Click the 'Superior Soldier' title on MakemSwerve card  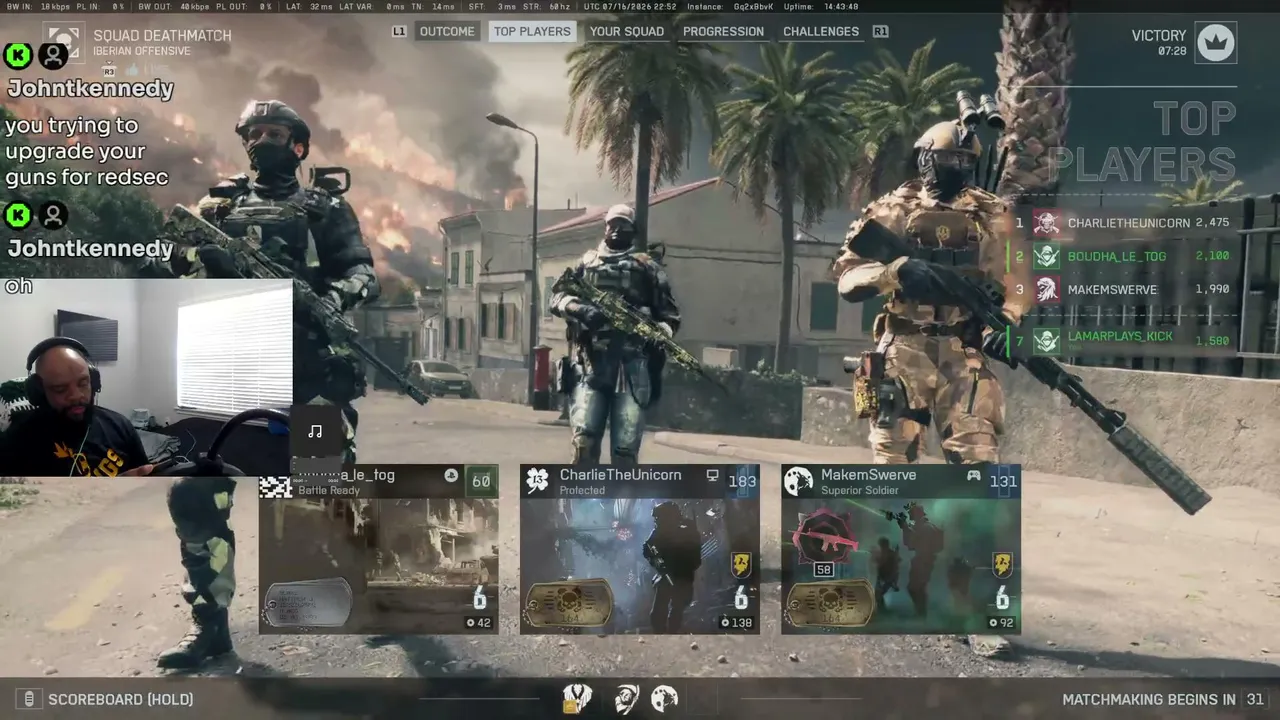pyautogui.click(x=859, y=491)
